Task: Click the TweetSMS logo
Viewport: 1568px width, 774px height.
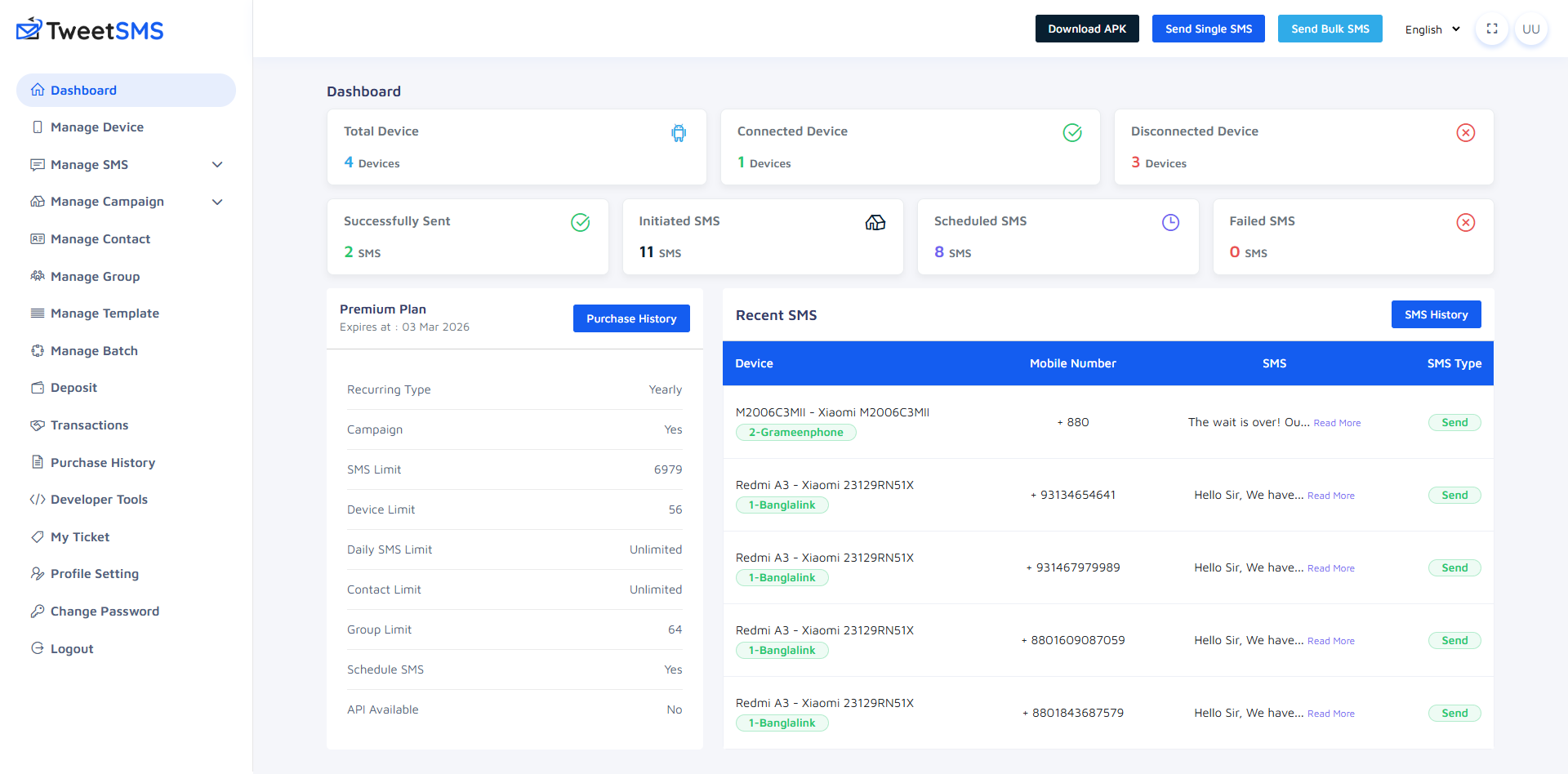Action: pyautogui.click(x=90, y=30)
